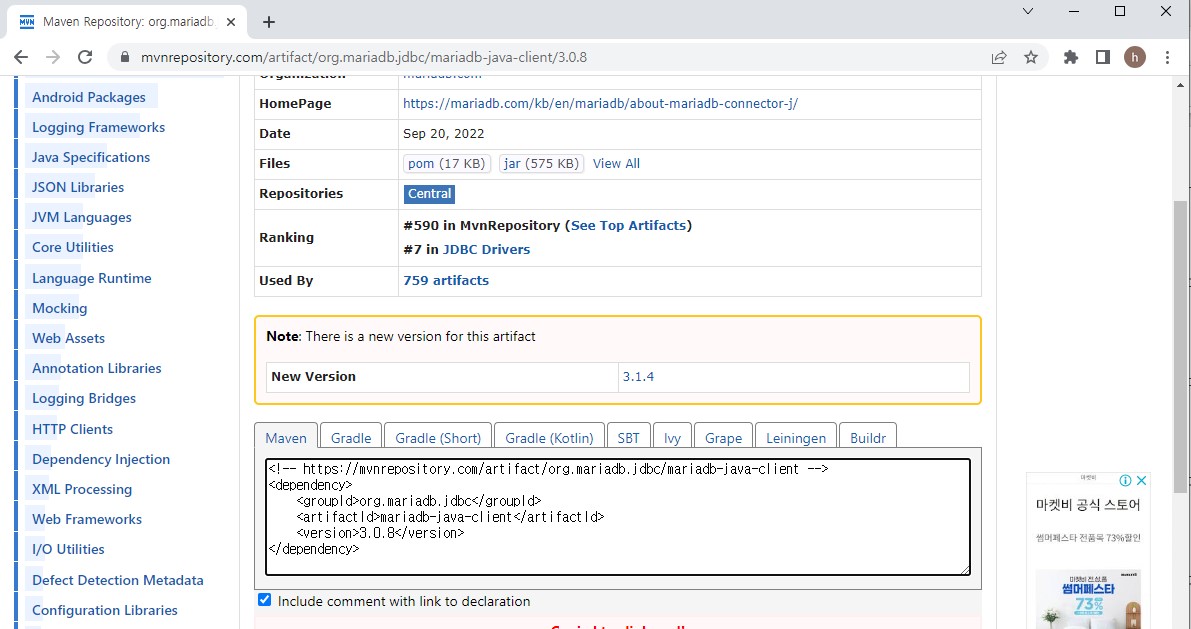Open See Top Artifacts link
Image resolution: width=1191 pixels, height=629 pixels.
(628, 226)
